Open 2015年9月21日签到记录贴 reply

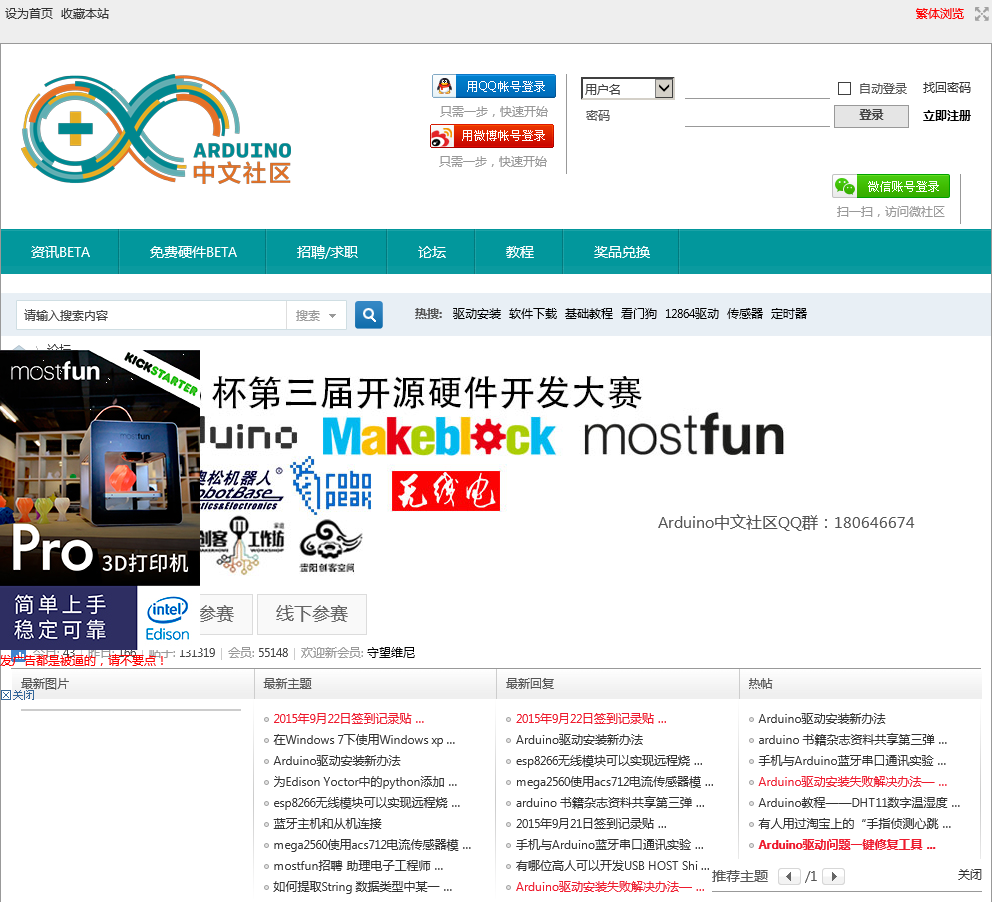(591, 824)
